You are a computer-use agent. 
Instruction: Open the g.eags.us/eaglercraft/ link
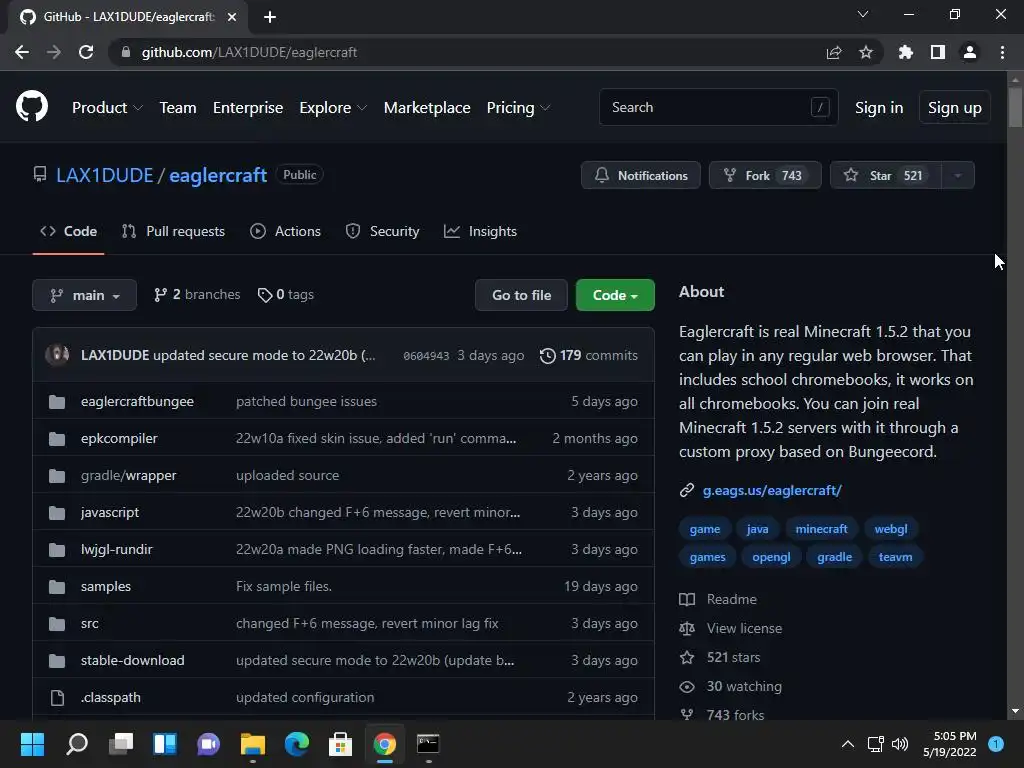point(772,490)
